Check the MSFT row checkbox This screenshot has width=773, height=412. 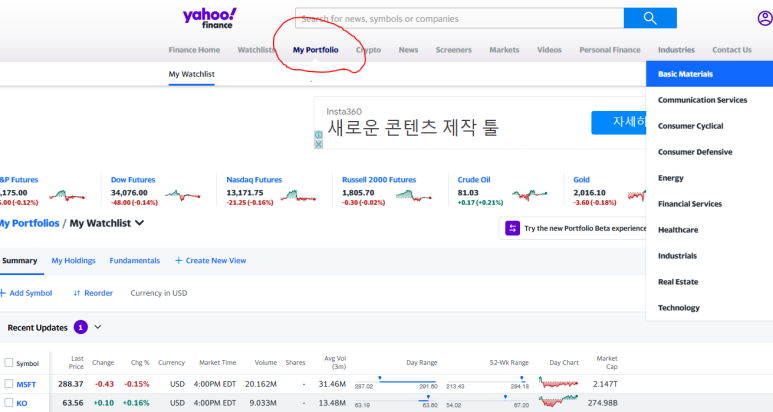tap(8, 383)
